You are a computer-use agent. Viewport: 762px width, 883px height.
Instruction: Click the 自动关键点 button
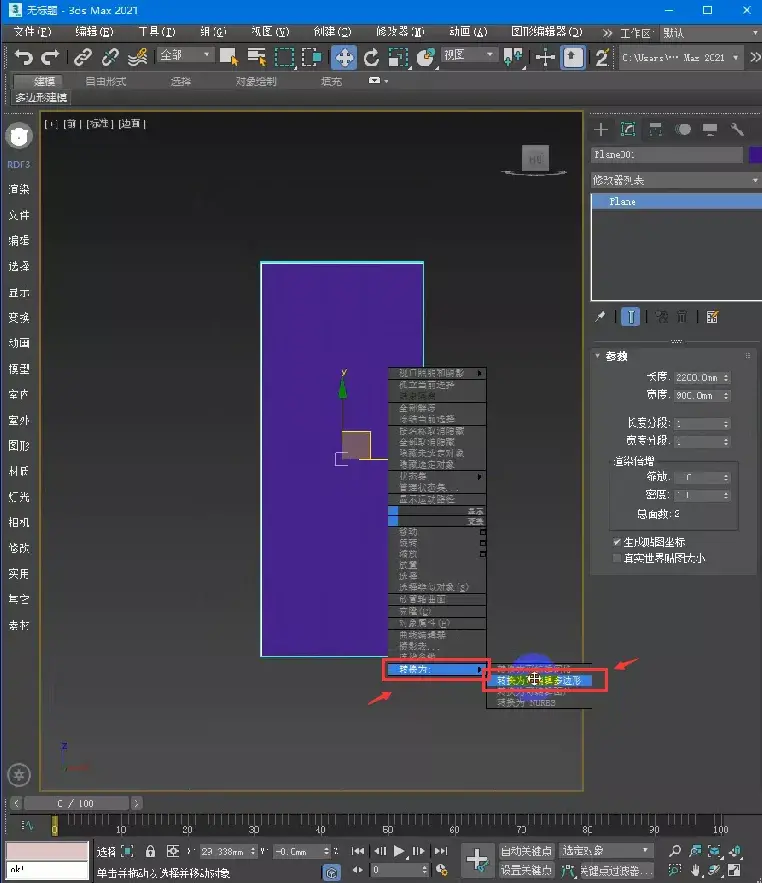pyautogui.click(x=525, y=851)
